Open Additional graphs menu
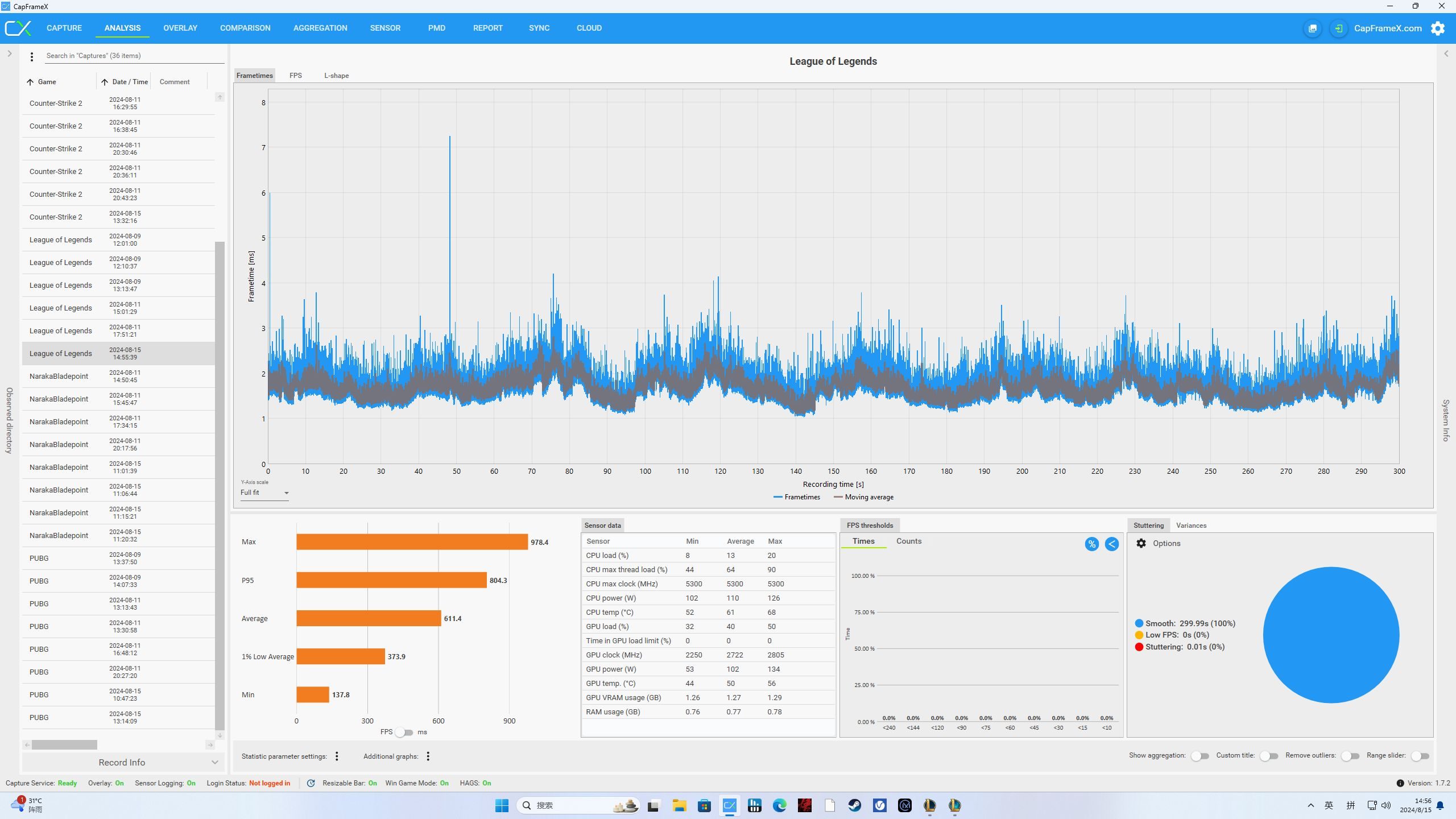This screenshot has height=819, width=1456. pos(428,756)
